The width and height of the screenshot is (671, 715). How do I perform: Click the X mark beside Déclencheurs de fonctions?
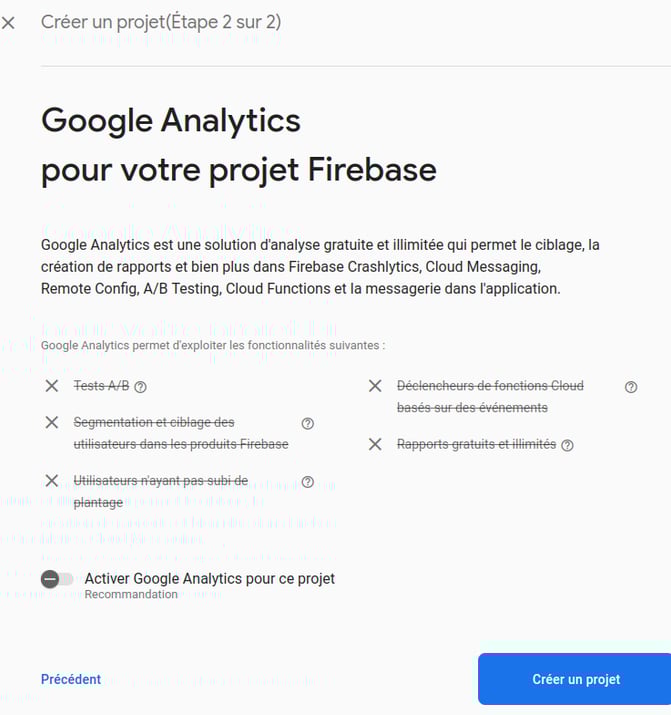click(375, 386)
